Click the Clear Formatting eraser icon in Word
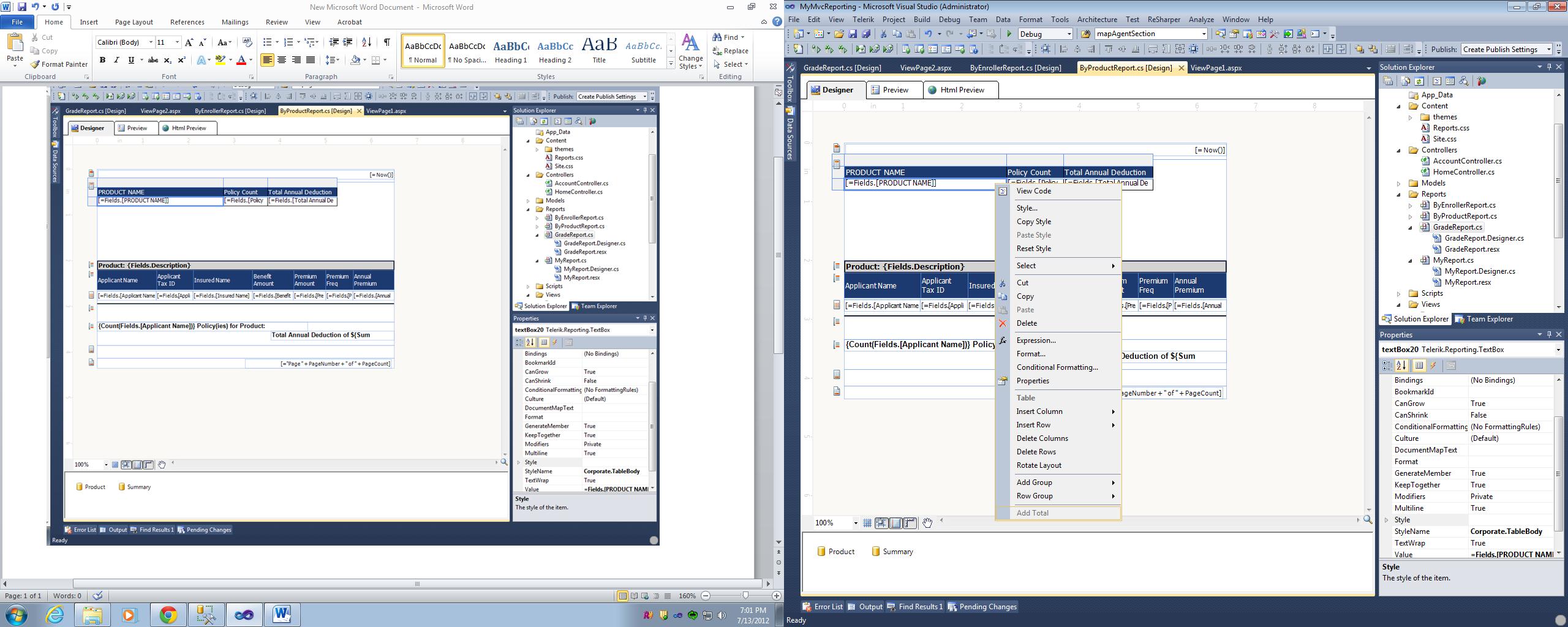This screenshot has height=627, width=1568. (x=247, y=42)
